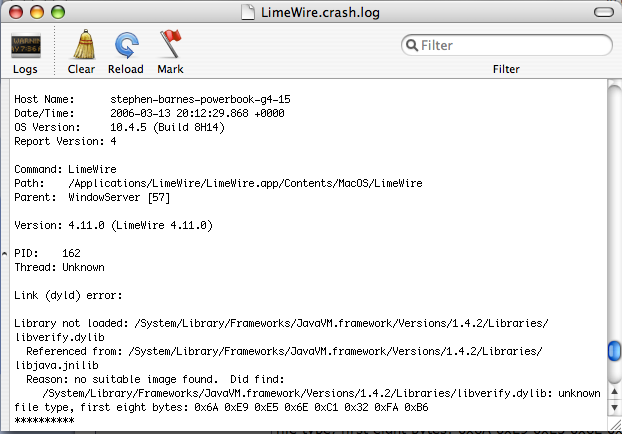Close the LimeWire.crash.log window
This screenshot has width=622, height=434.
tap(16, 12)
